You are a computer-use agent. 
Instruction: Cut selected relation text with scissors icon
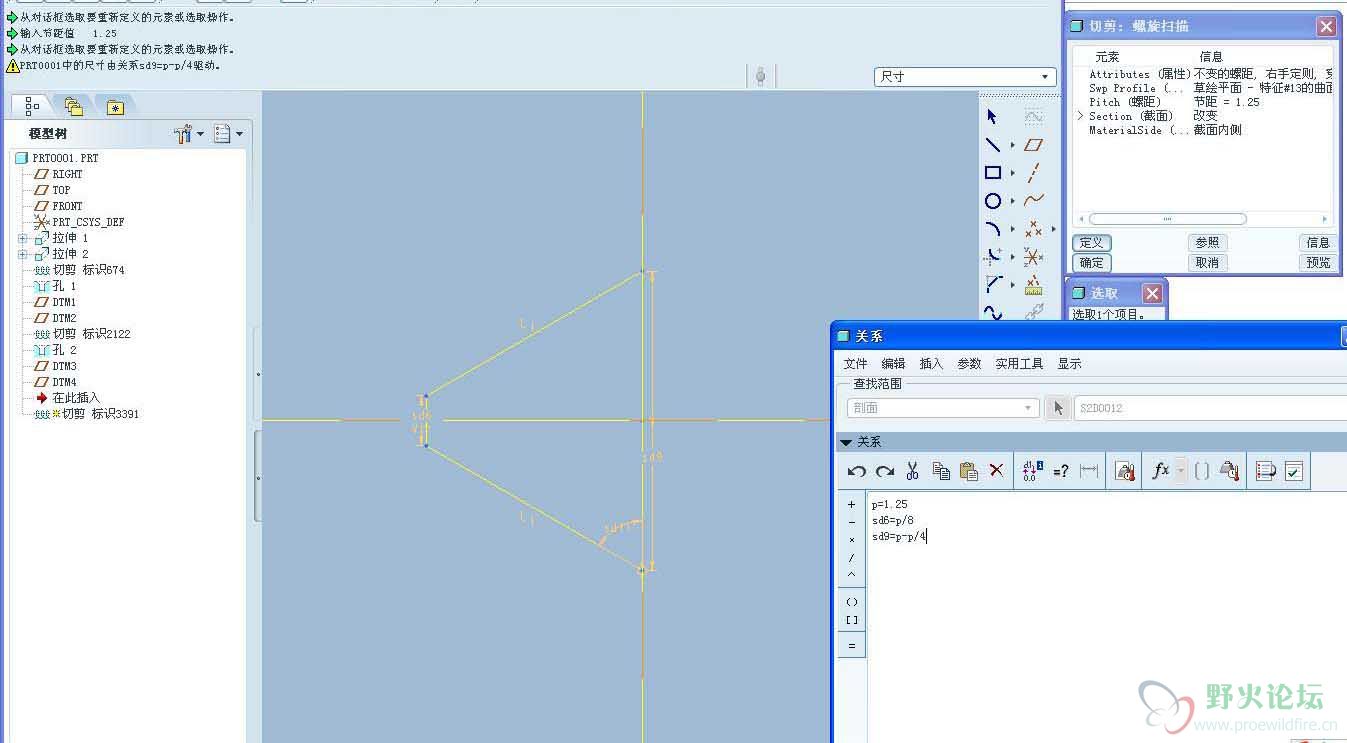click(912, 471)
